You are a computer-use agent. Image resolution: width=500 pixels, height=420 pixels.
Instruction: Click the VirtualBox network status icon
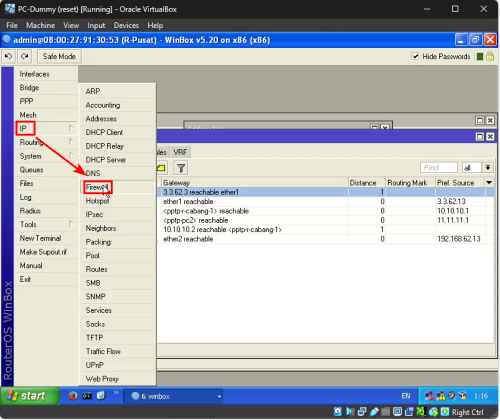click(x=362, y=412)
